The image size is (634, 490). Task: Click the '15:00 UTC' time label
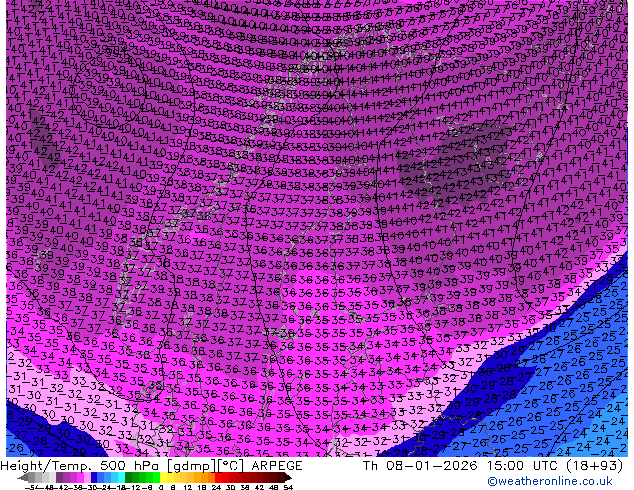click(x=522, y=466)
